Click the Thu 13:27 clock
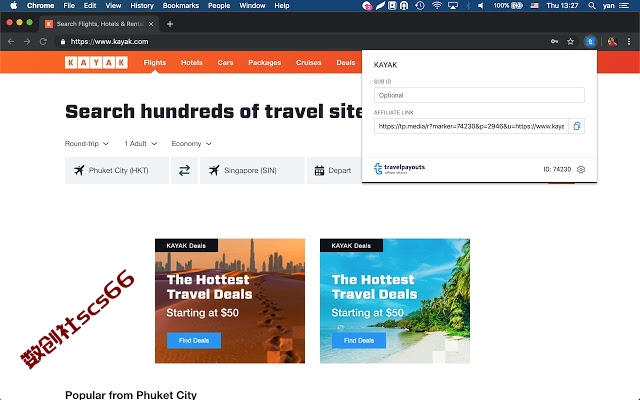This screenshot has width=640, height=400. coord(562,5)
